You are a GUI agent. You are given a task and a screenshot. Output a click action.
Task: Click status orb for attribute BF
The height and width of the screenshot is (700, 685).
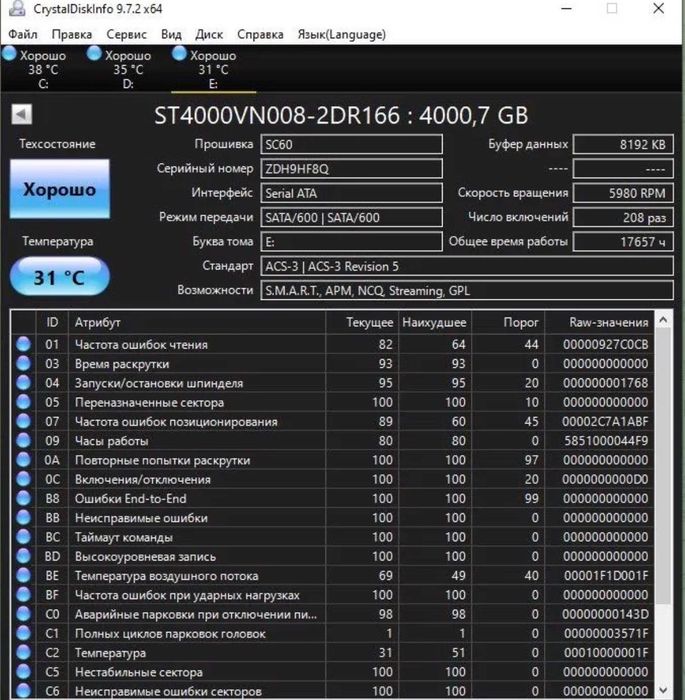coord(23,595)
